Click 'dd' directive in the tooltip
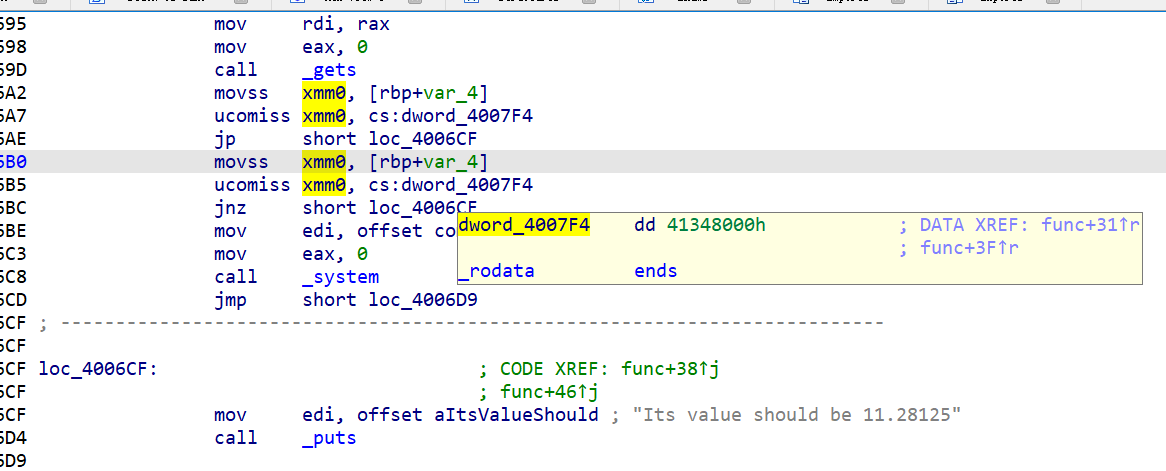1166x471 pixels. click(x=645, y=225)
